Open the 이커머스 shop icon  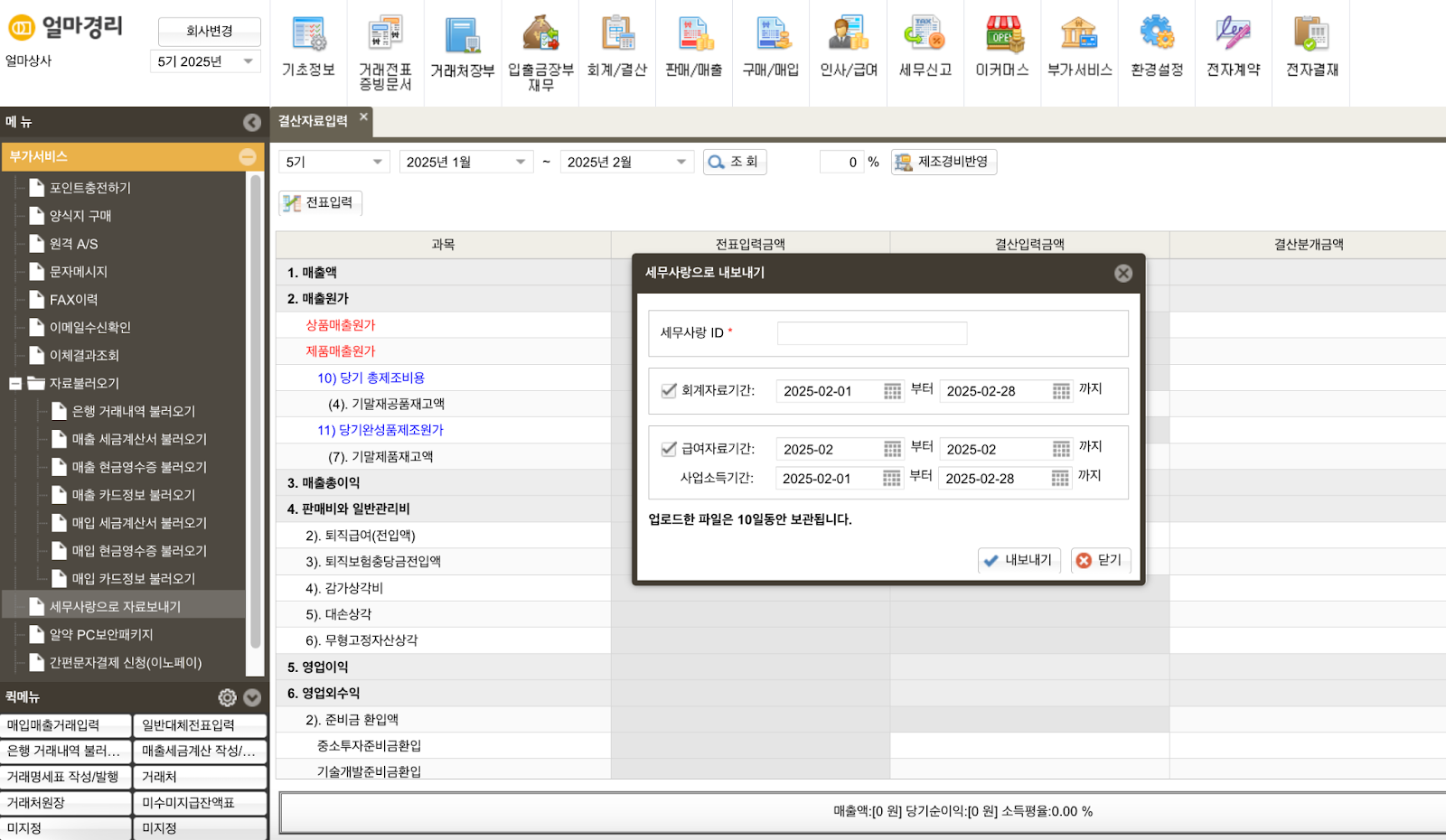(x=1002, y=46)
